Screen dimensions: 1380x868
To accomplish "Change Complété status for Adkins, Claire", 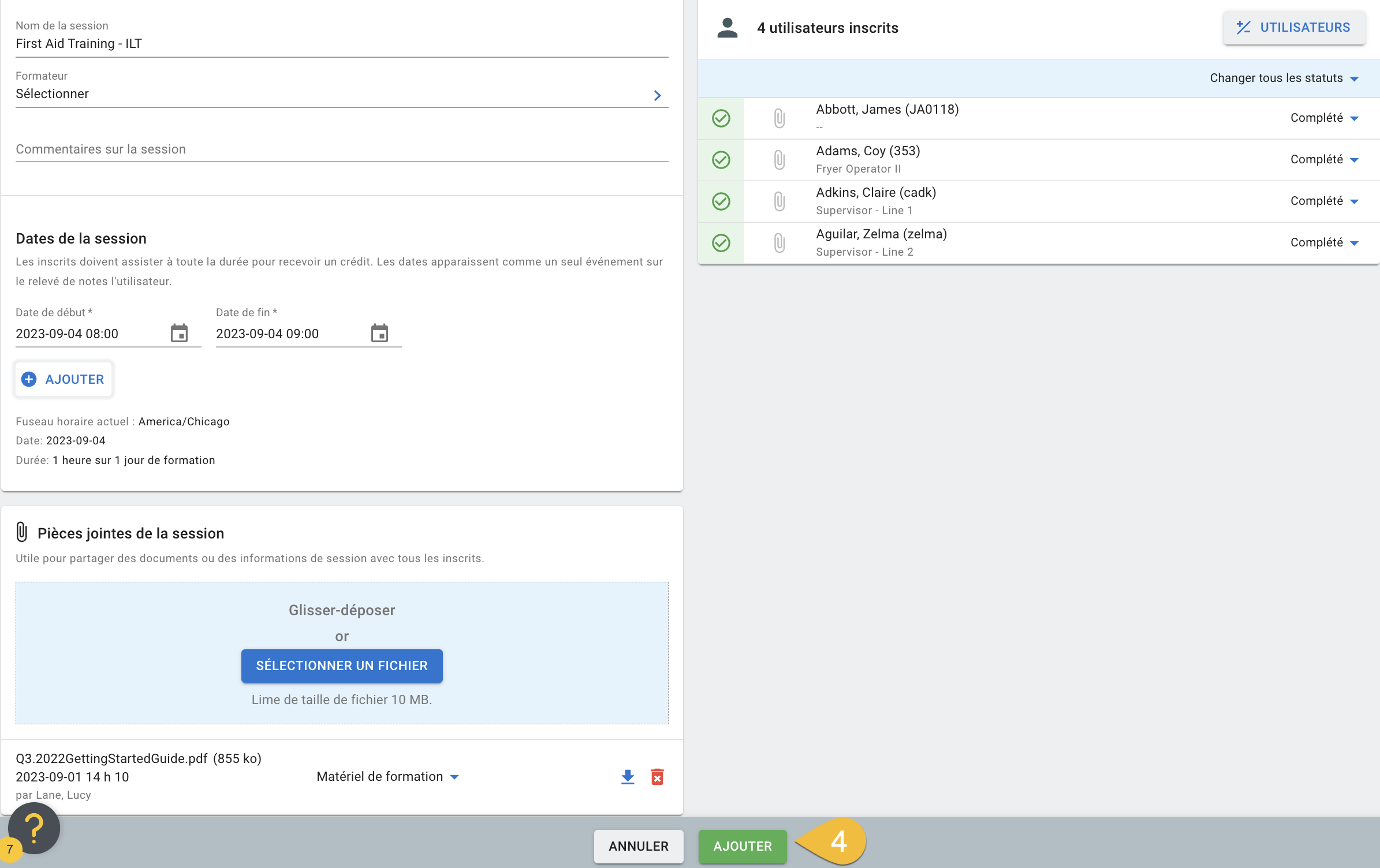I will coord(1325,201).
